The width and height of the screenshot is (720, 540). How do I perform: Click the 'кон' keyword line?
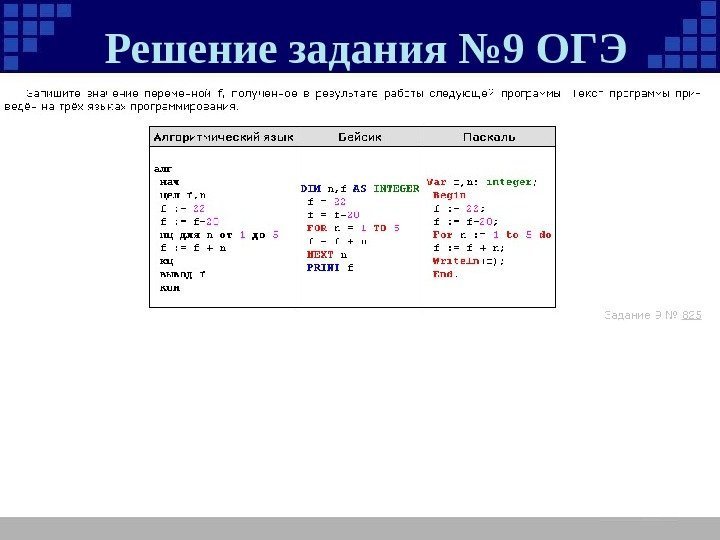(170, 288)
